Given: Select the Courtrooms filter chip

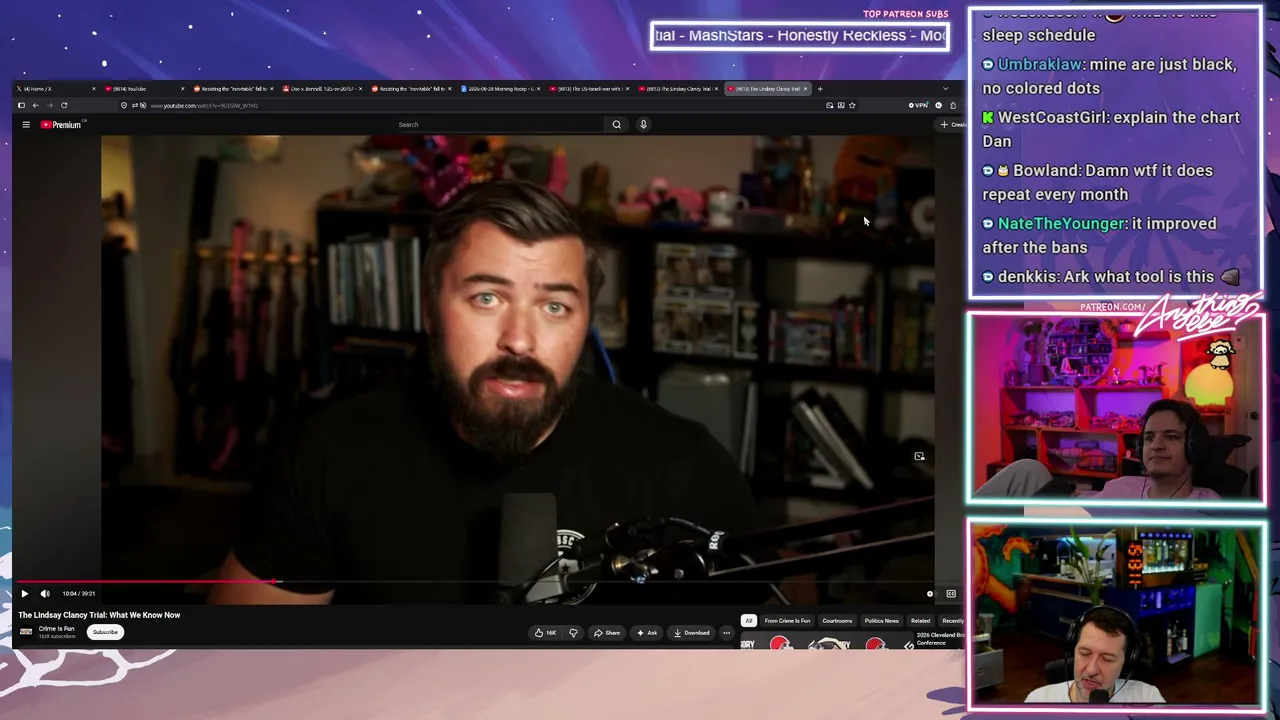Looking at the screenshot, I should point(837,621).
